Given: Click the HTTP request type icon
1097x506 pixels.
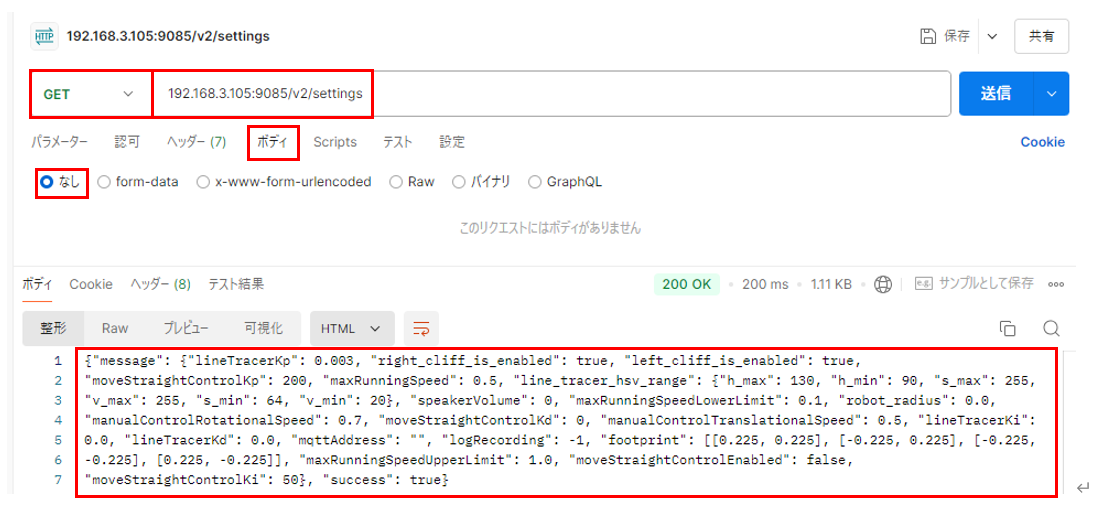Looking at the screenshot, I should tap(44, 36).
